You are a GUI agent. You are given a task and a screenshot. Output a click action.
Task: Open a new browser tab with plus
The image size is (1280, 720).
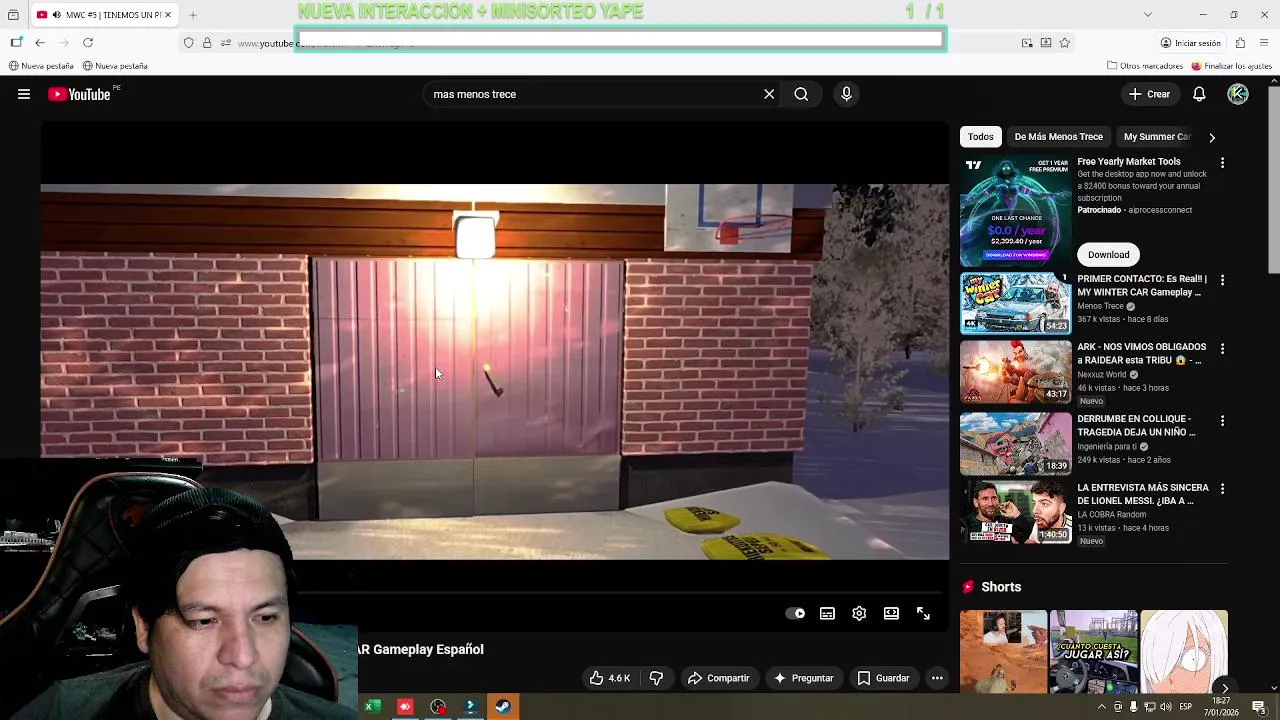(x=192, y=15)
